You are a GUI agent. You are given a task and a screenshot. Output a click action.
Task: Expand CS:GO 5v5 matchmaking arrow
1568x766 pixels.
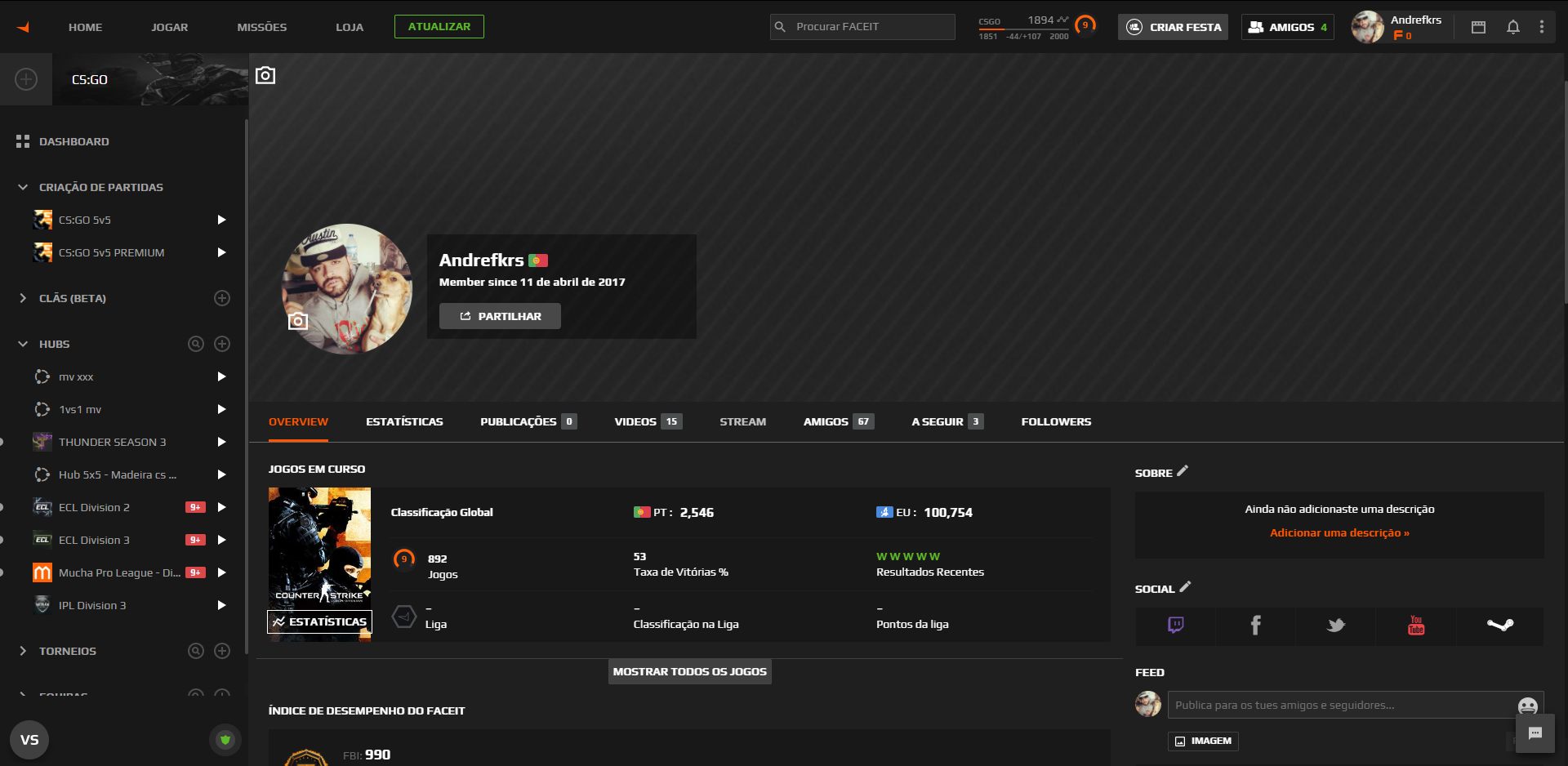(221, 220)
